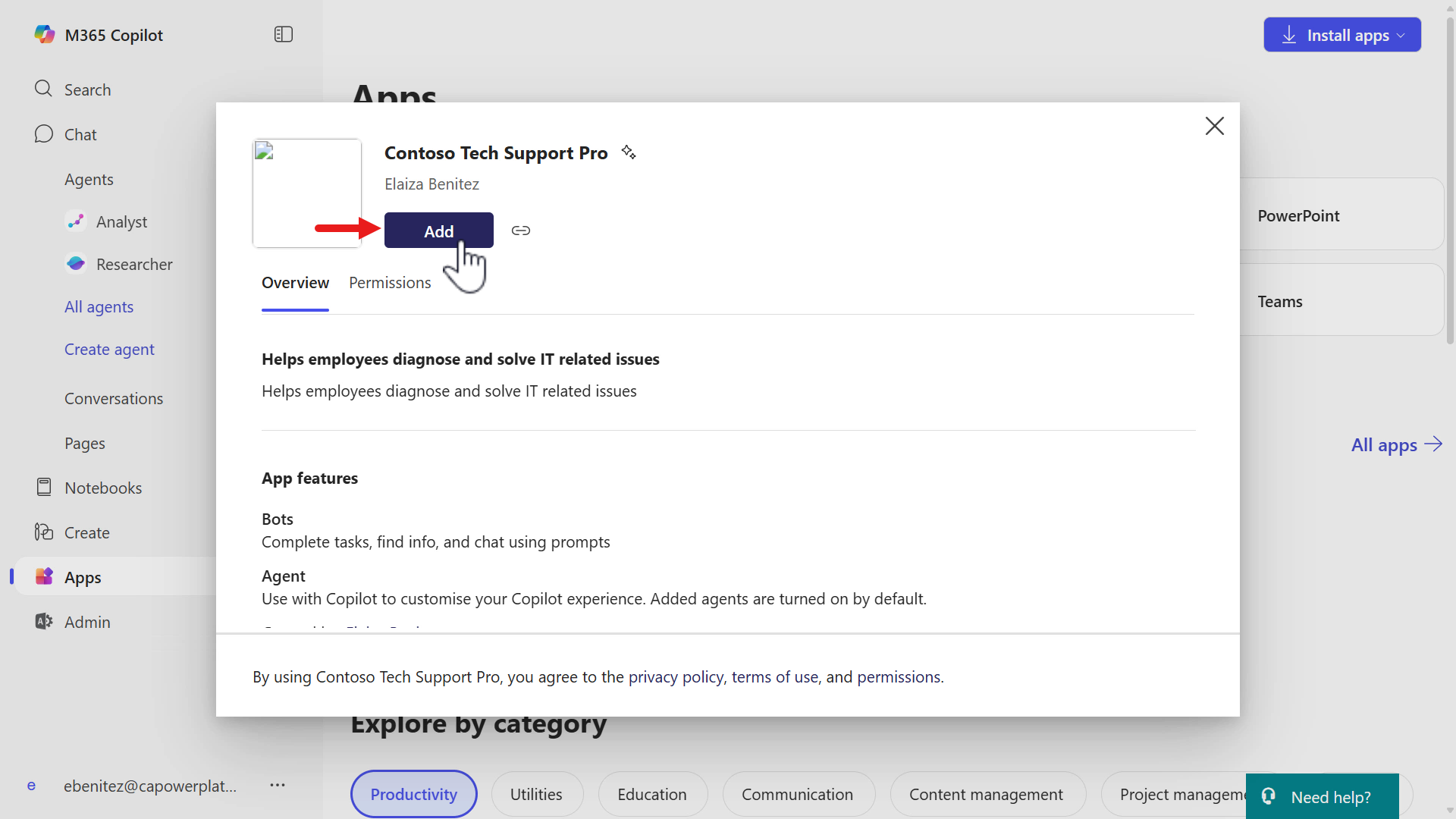This screenshot has height=819, width=1456.
Task: Add Contoso Tech Support Pro
Action: (438, 230)
